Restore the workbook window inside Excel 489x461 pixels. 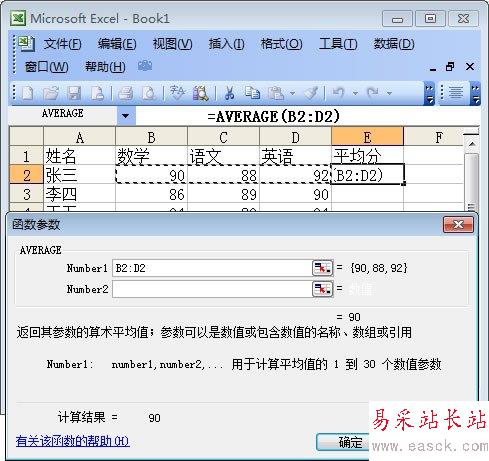pos(450,67)
